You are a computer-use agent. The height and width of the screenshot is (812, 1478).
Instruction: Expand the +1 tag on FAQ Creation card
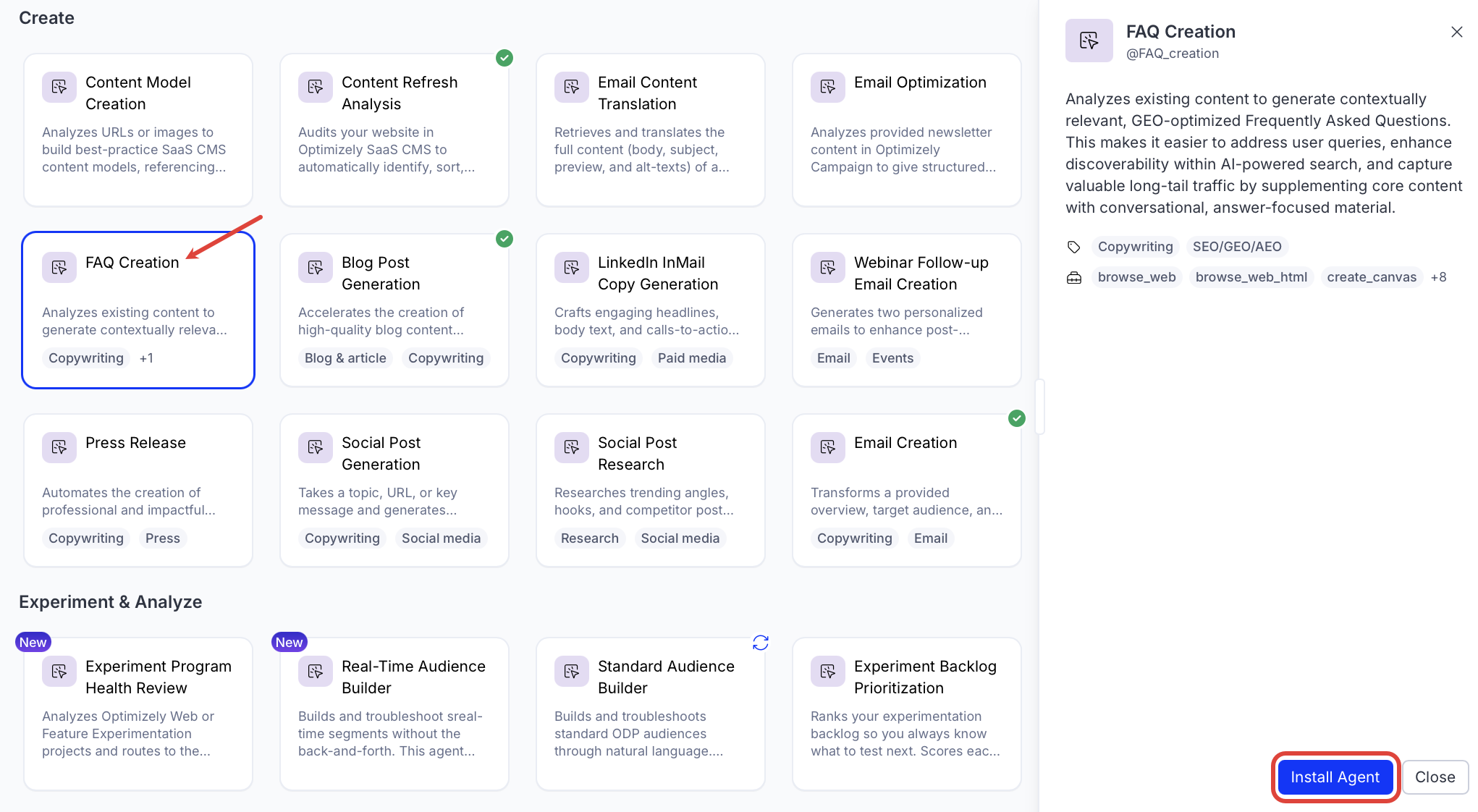point(146,358)
